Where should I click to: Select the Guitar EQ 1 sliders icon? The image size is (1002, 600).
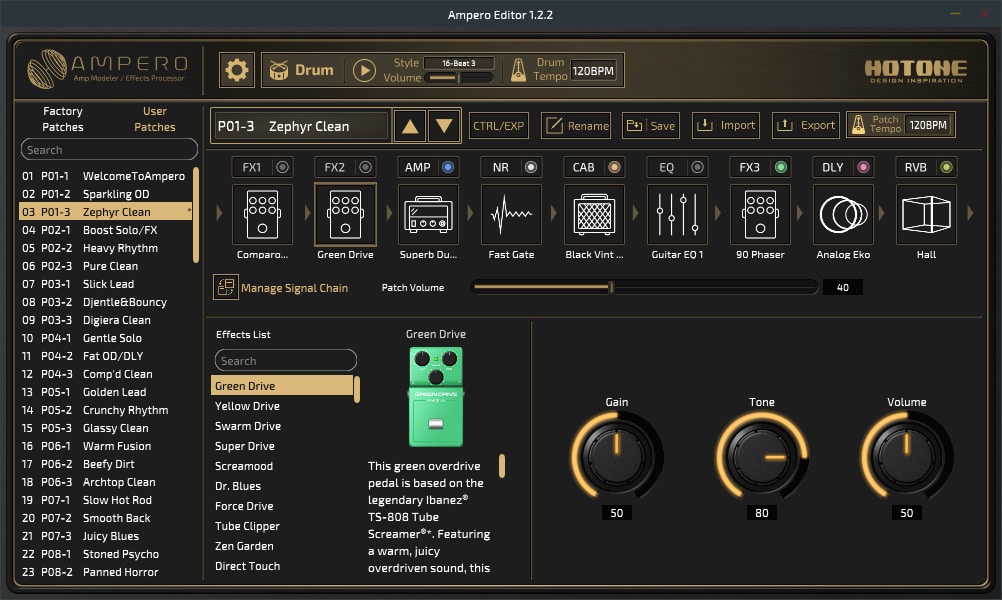click(x=677, y=215)
